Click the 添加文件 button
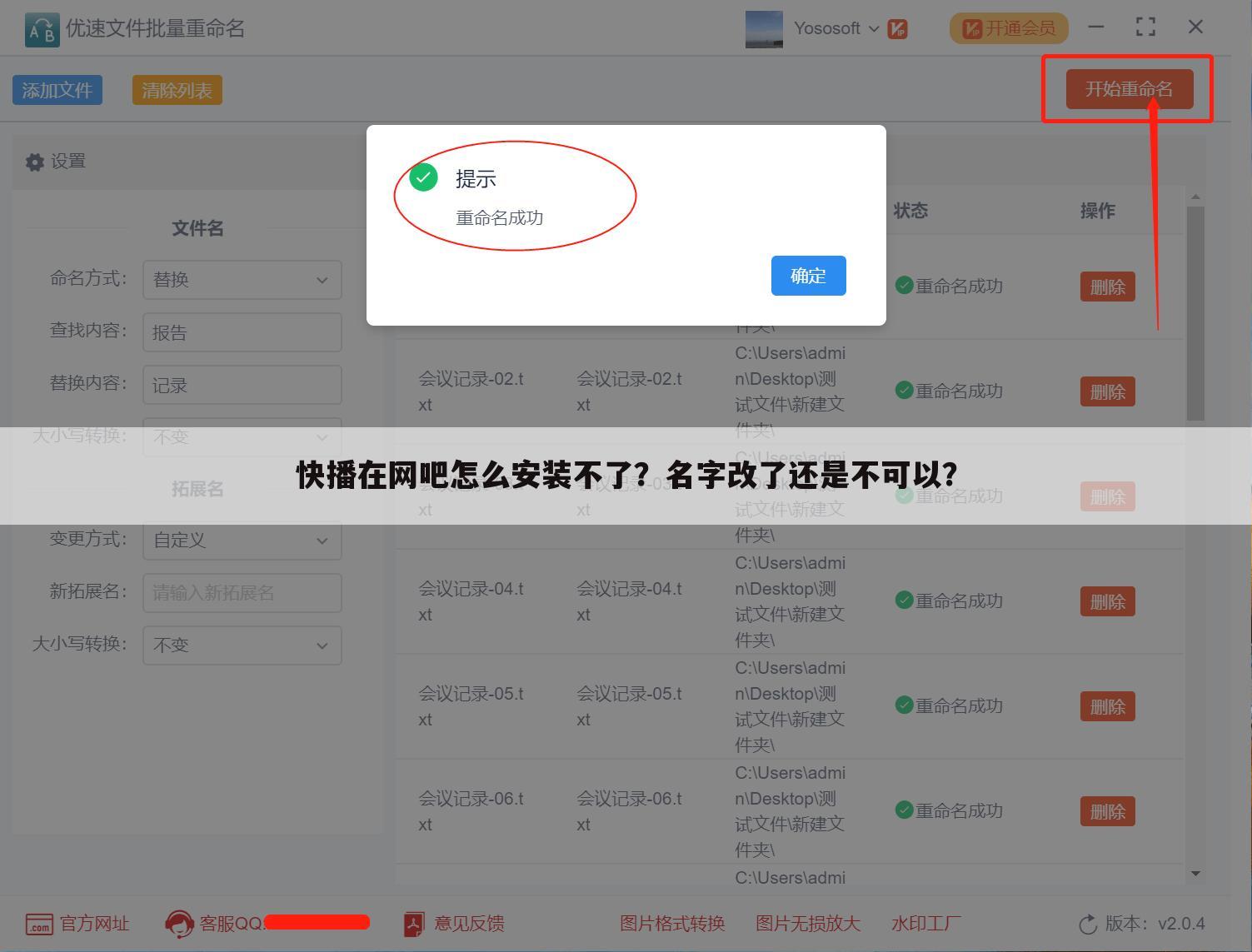Viewport: 1252px width, 952px height. [57, 90]
